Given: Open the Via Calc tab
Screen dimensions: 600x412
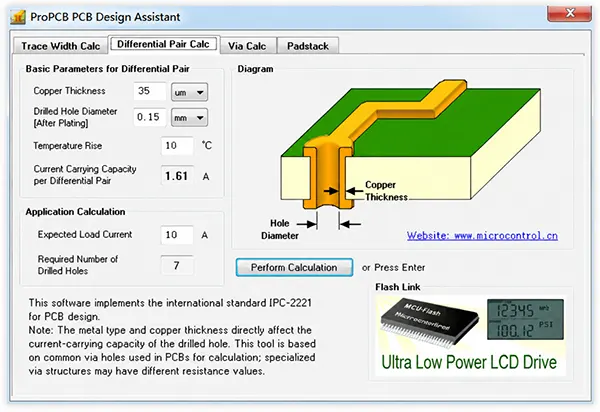Looking at the screenshot, I should [x=247, y=46].
